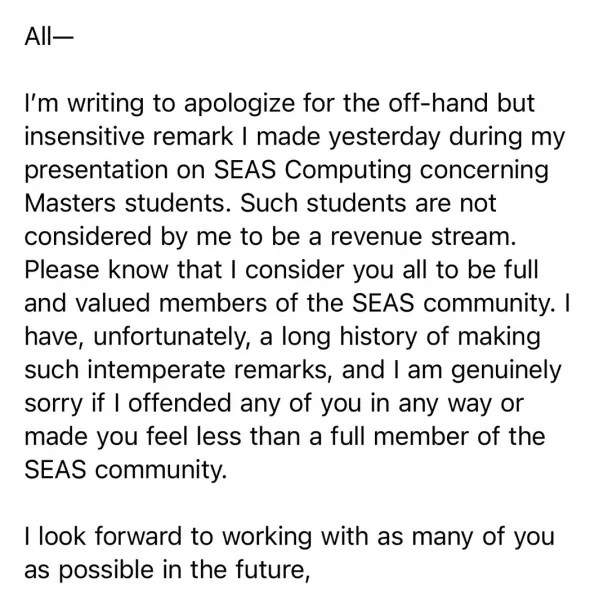Click the word 'genuinely'

[x=506, y=371]
